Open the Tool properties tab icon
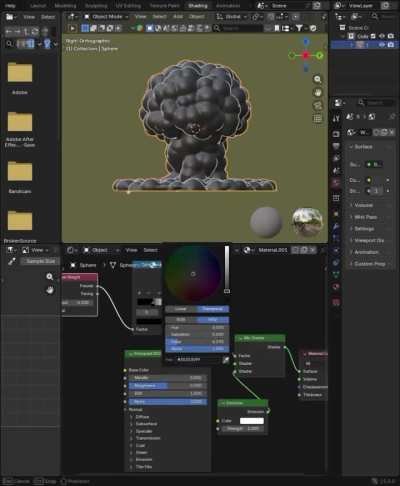The image size is (400, 486). tap(336, 118)
